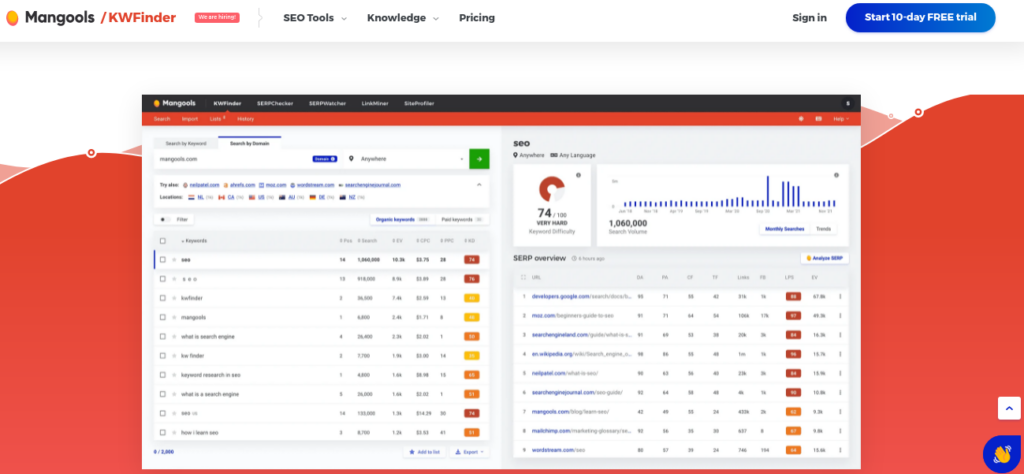Screen dimensions: 1024x474
Task: Click expand icon in SERP table header
Action: (x=523, y=277)
